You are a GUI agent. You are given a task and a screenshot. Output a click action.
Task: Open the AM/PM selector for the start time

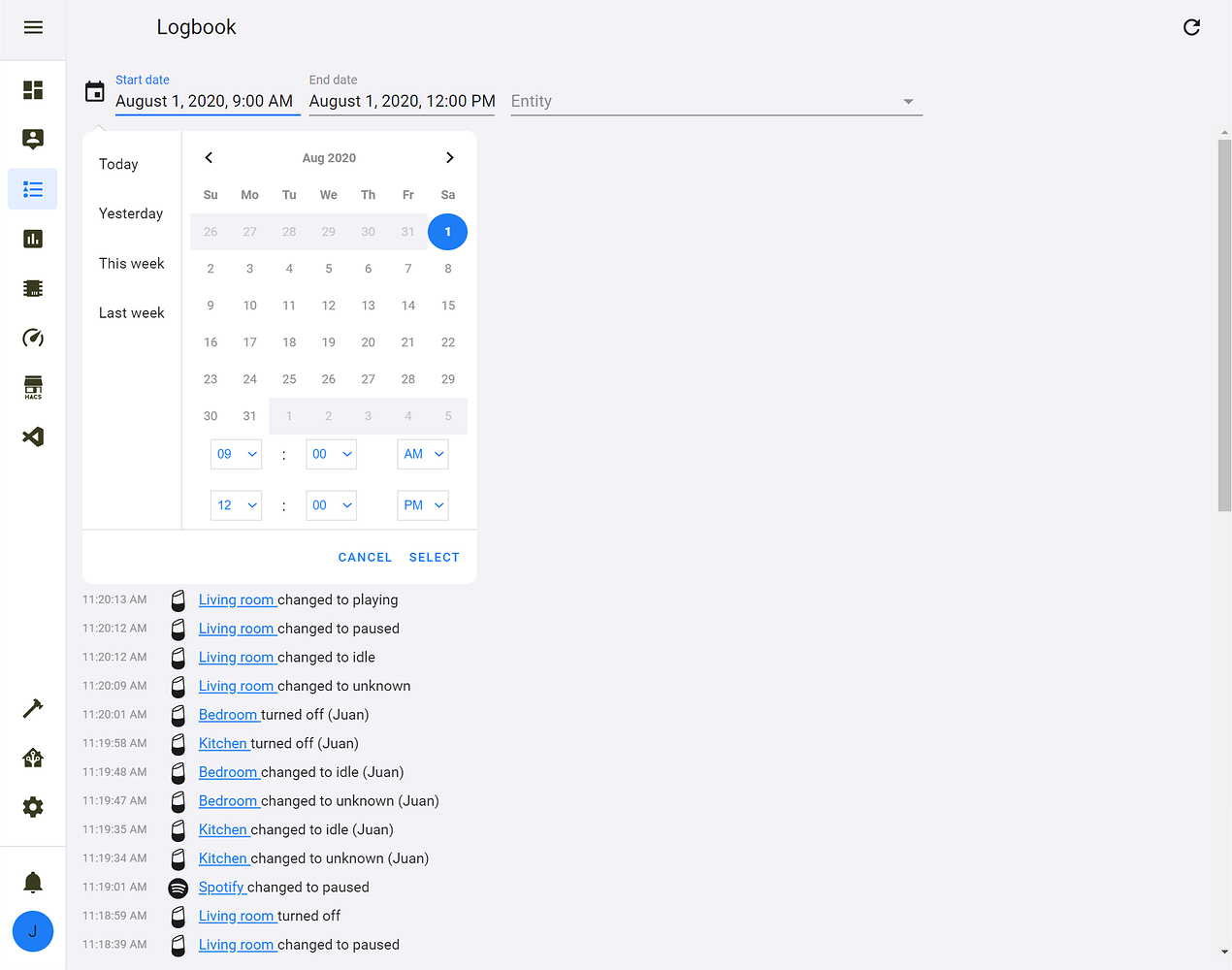(x=422, y=453)
